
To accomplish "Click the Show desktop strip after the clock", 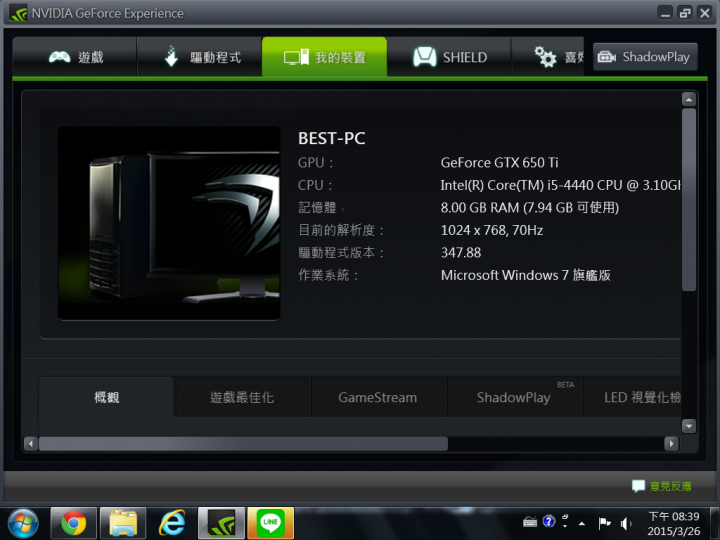I will (x=714, y=523).
